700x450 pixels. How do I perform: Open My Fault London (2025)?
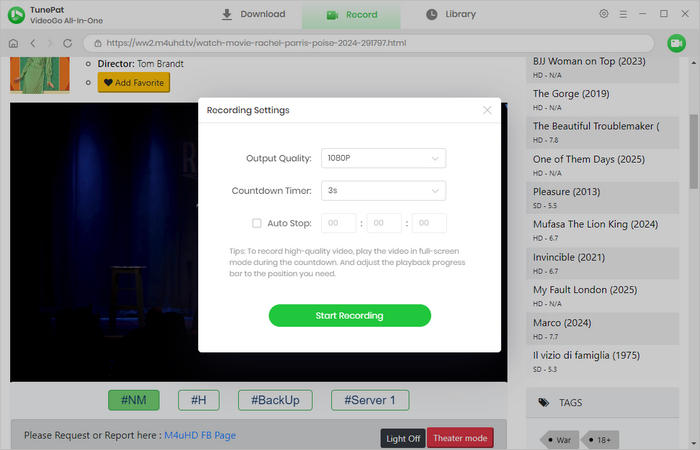[585, 290]
